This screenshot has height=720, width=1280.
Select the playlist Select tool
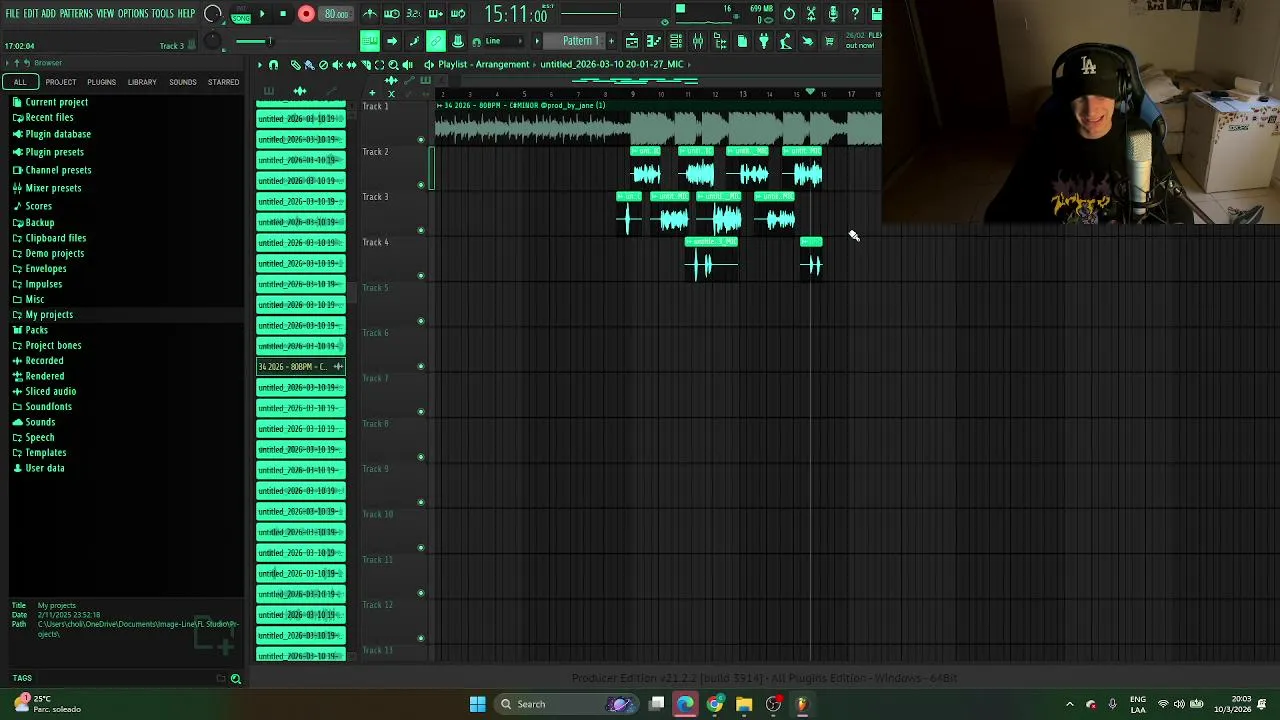click(x=379, y=64)
